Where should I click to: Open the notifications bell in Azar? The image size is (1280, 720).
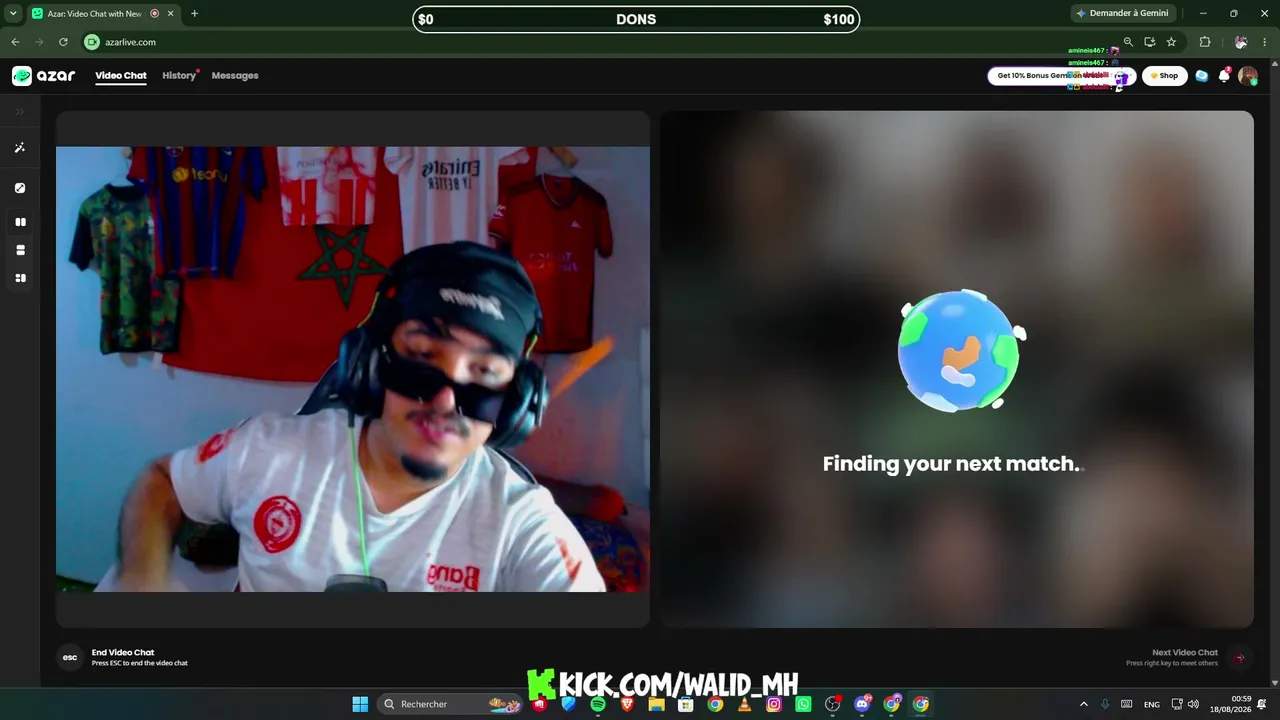1224,76
